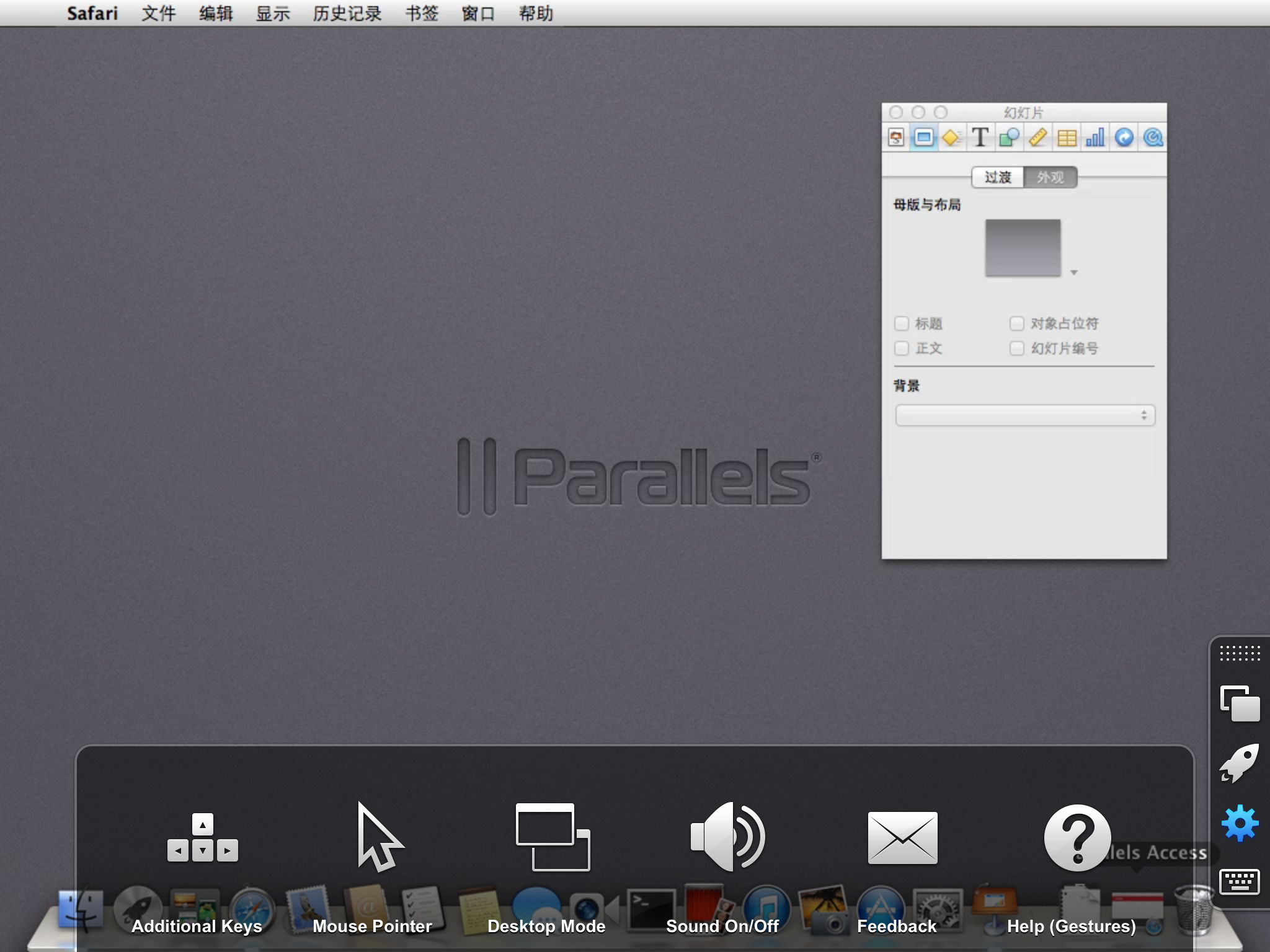Click Additional Keys button

pyautogui.click(x=202, y=838)
